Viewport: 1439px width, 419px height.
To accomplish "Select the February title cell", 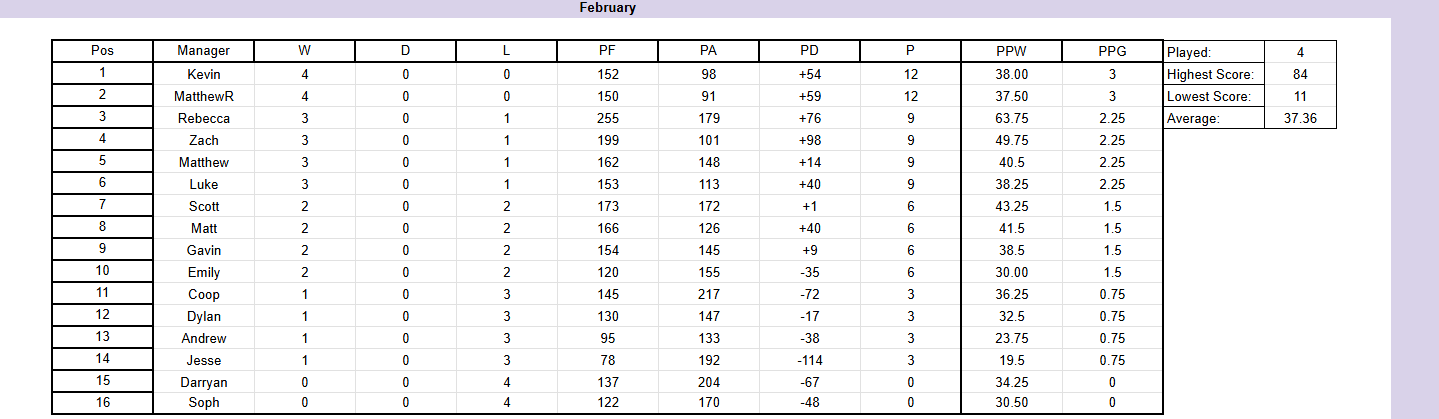I will (x=607, y=8).
